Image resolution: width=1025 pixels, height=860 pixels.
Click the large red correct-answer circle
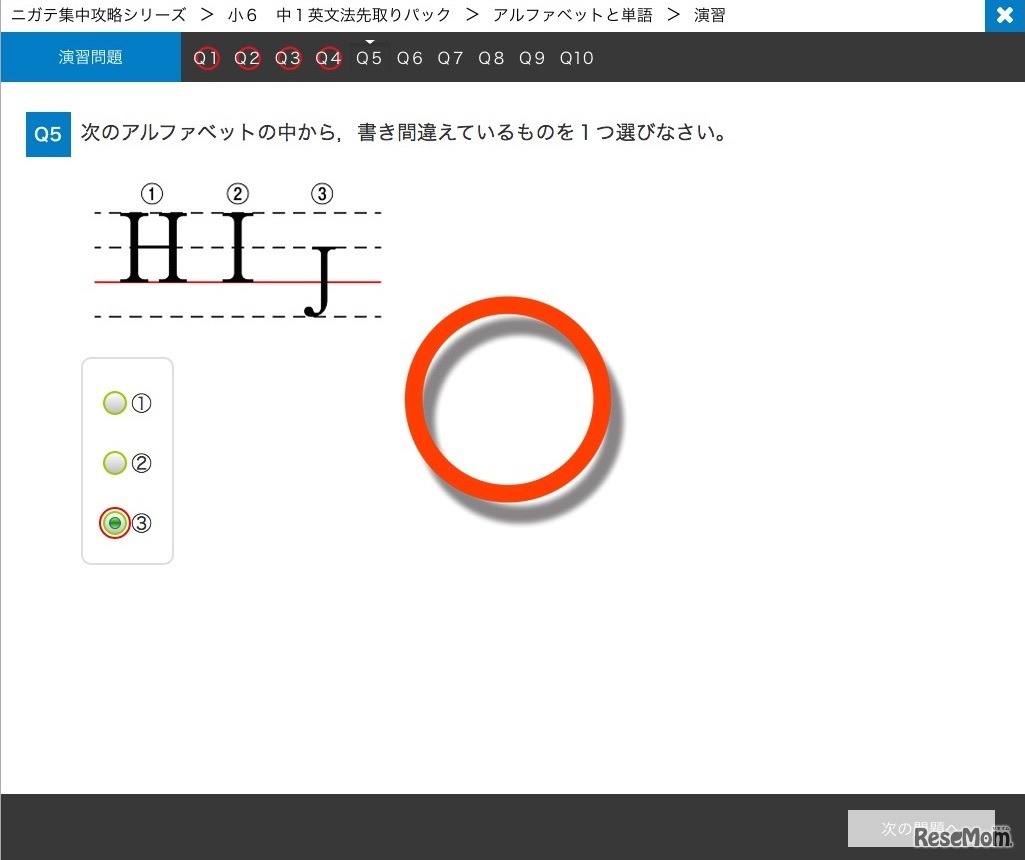(509, 398)
